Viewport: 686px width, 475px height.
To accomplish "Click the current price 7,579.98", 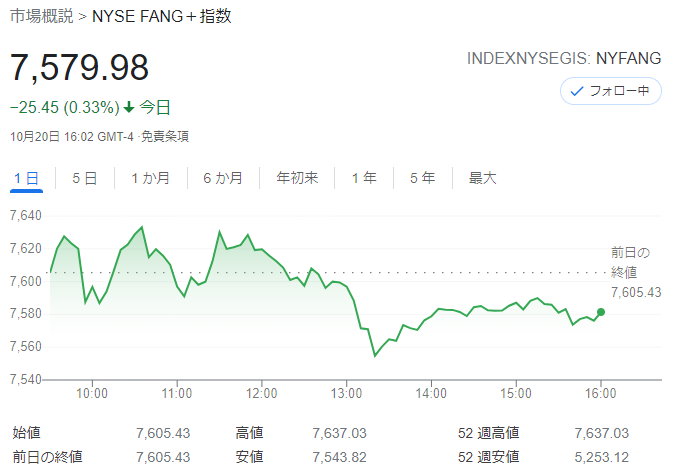I will (79, 68).
